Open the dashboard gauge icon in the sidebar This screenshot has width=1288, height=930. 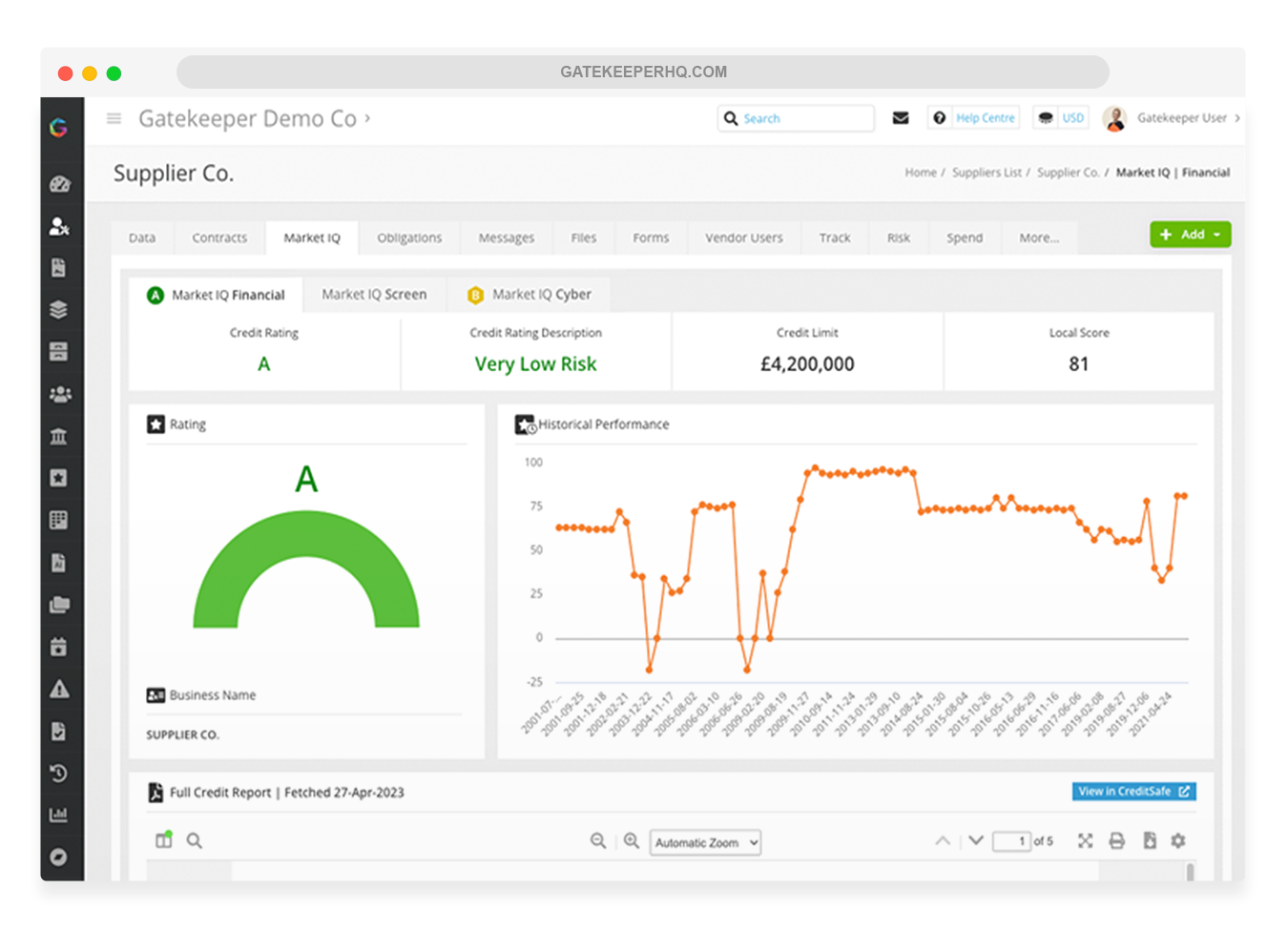[59, 184]
